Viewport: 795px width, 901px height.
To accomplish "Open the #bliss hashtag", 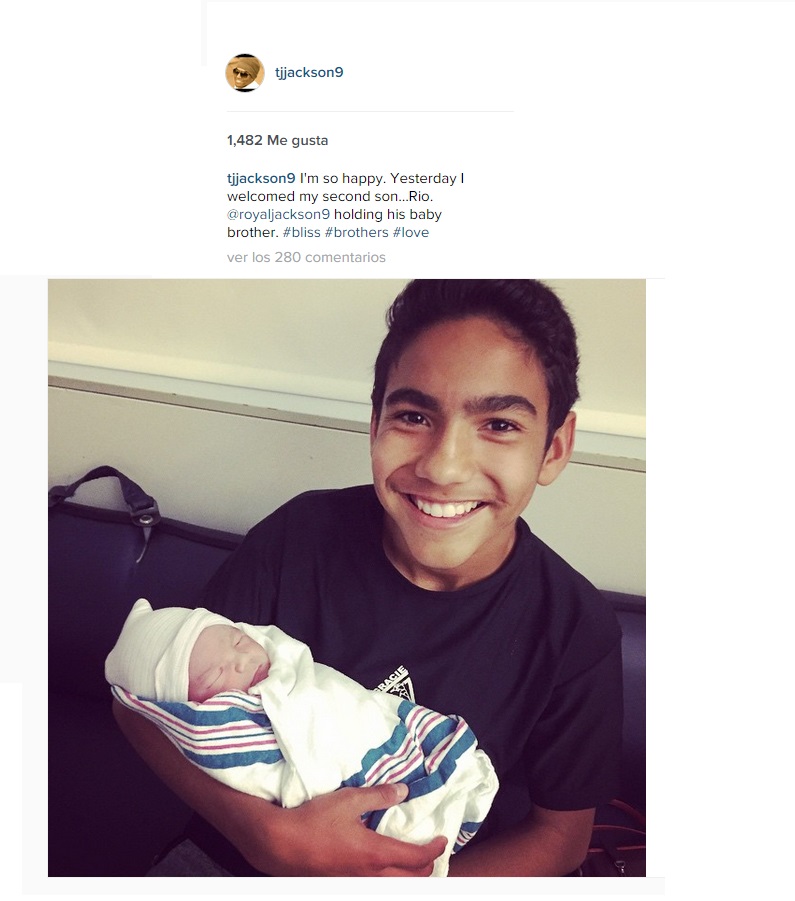I will pos(302,232).
